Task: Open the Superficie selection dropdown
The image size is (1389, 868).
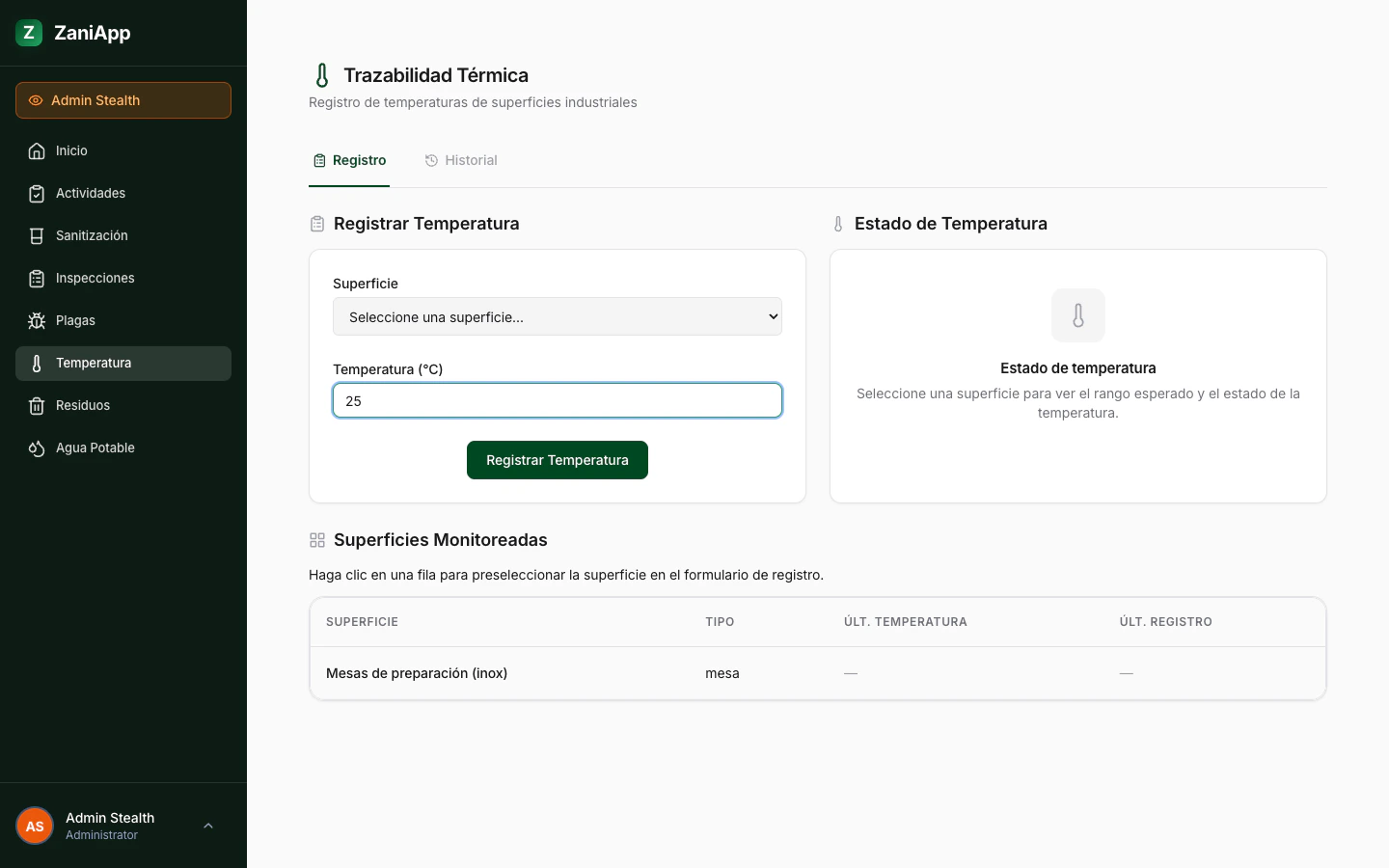Action: coord(558,316)
